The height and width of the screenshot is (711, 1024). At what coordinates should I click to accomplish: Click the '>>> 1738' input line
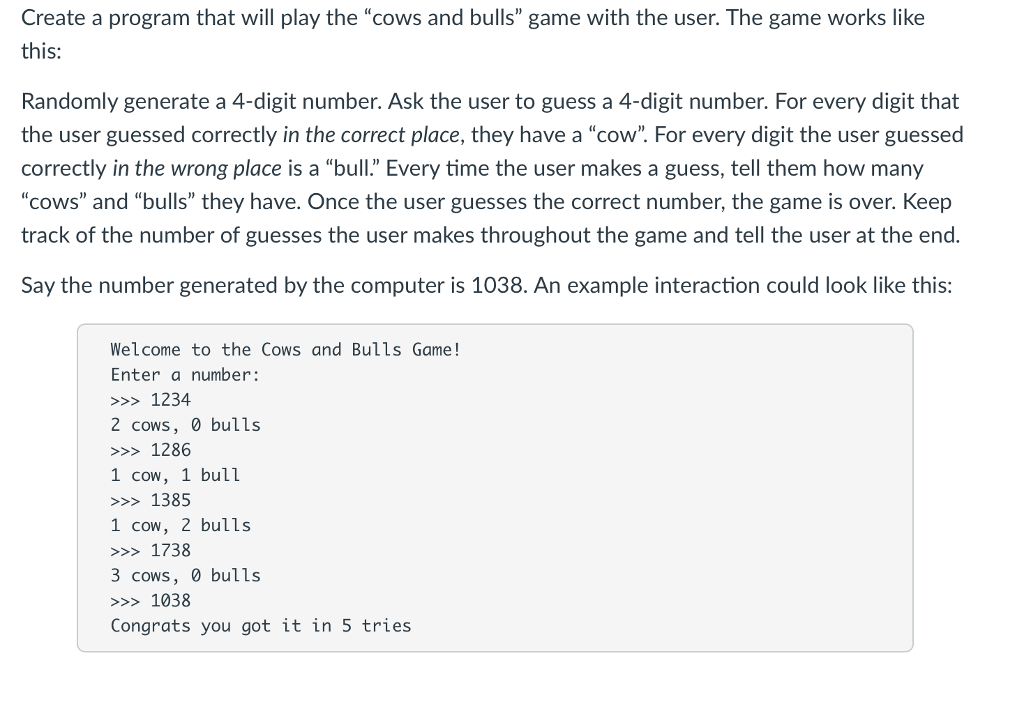click(150, 550)
